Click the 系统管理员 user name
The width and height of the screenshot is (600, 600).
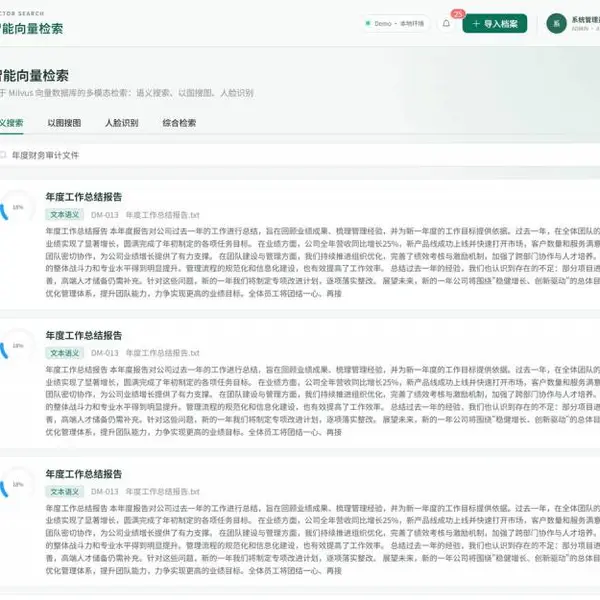[586, 20]
